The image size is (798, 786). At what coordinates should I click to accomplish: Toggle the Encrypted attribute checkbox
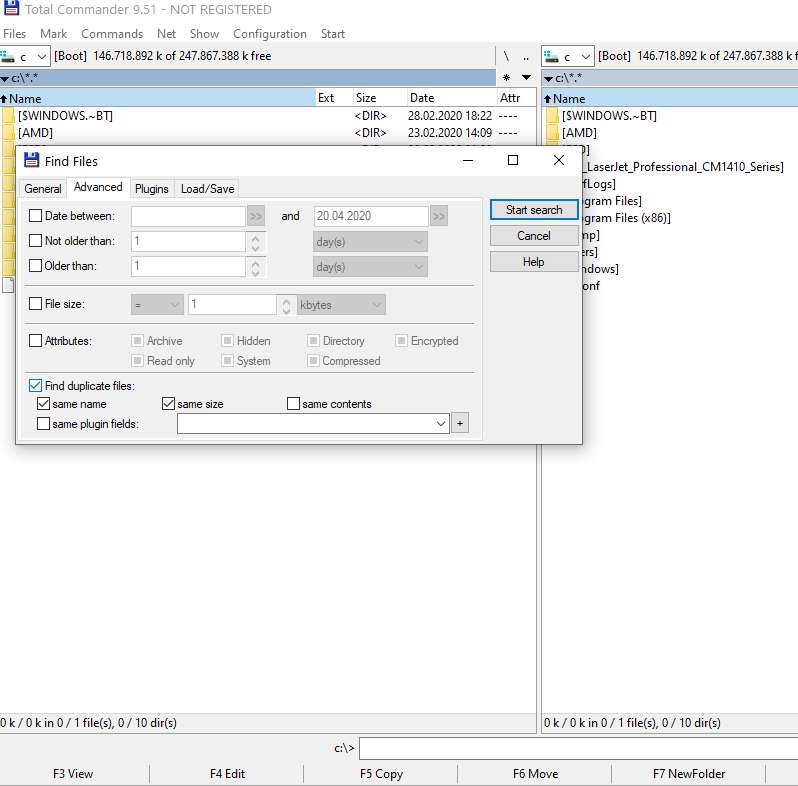pos(402,341)
